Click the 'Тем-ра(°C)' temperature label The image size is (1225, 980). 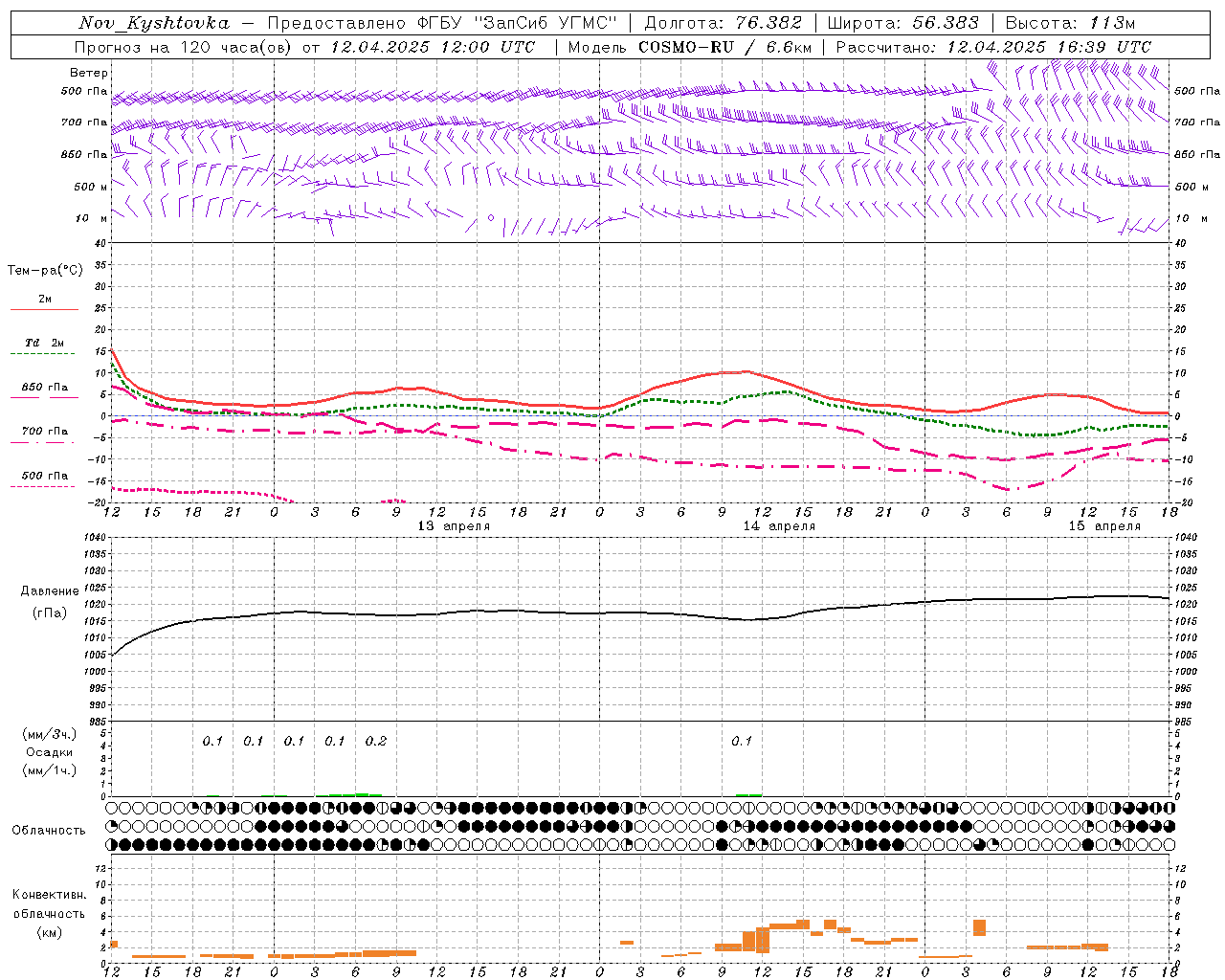45,271
